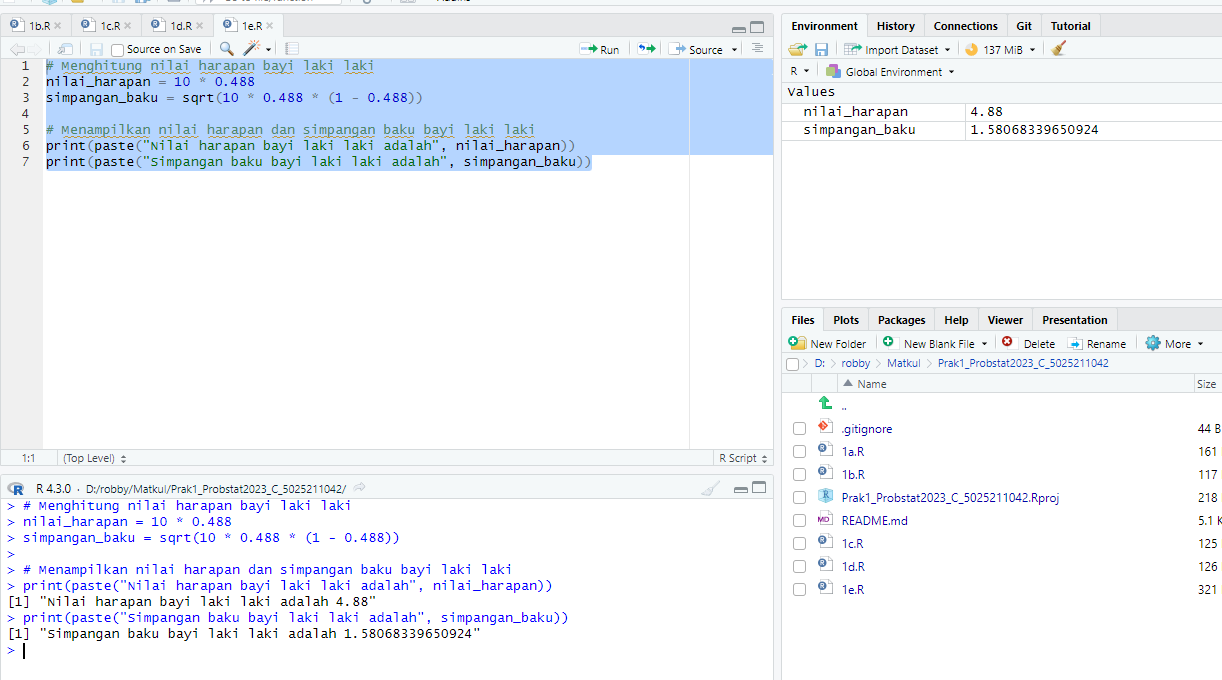Close the 1b.R tab
The image size is (1222, 680).
57,26
